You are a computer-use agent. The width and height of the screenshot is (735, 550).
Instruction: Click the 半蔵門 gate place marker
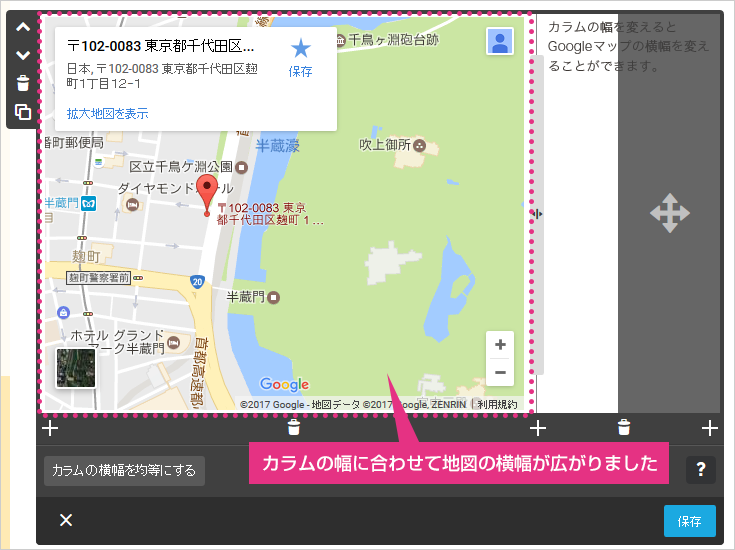point(273,297)
